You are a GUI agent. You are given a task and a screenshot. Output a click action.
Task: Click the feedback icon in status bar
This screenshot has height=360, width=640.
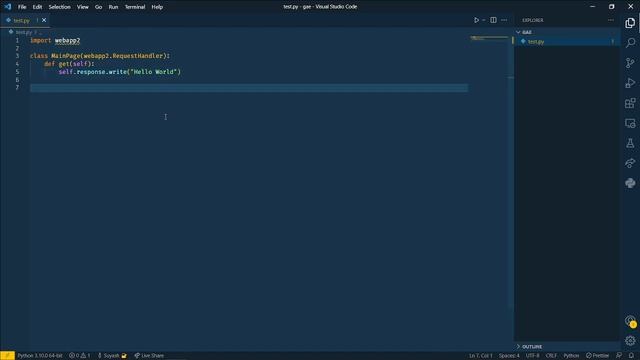pyautogui.click(x=619, y=356)
